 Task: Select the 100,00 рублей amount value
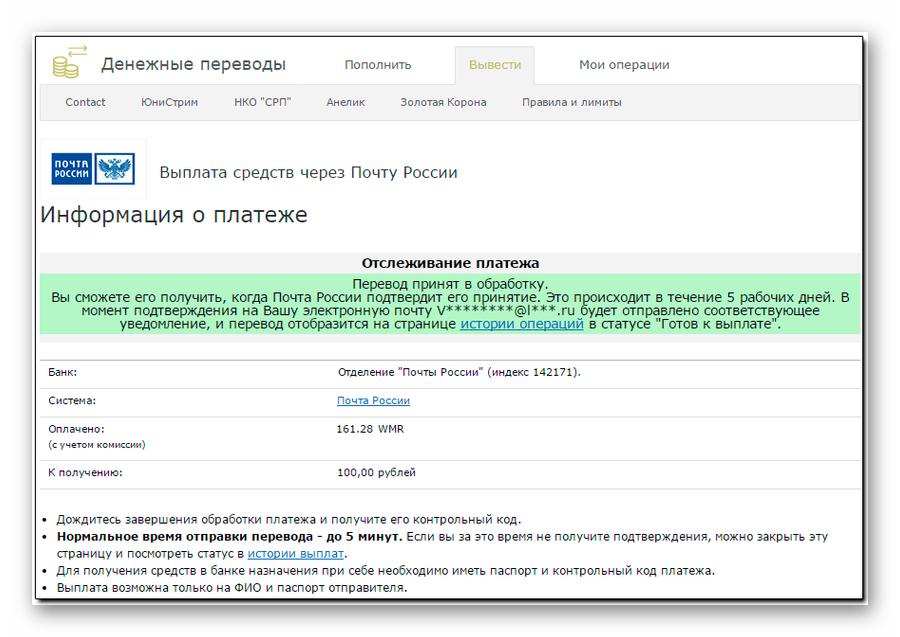377,473
